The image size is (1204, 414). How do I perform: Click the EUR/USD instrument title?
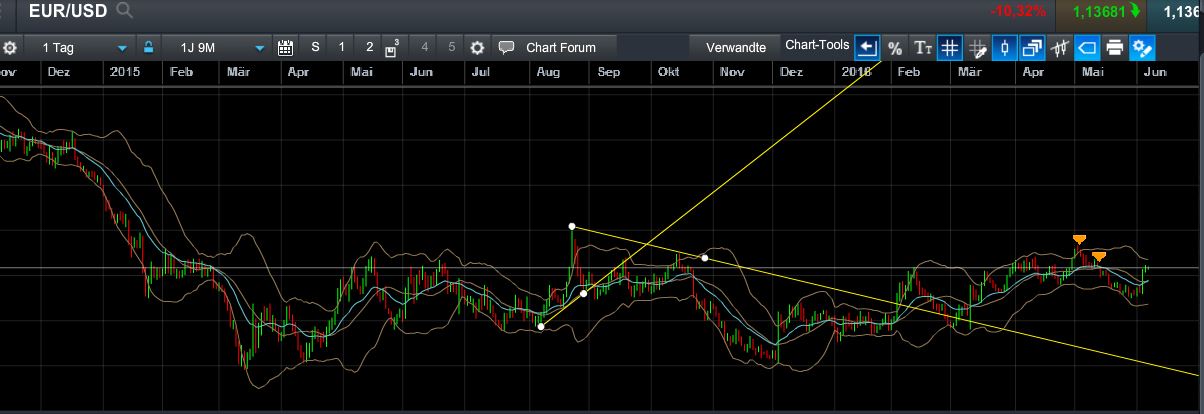tap(69, 12)
